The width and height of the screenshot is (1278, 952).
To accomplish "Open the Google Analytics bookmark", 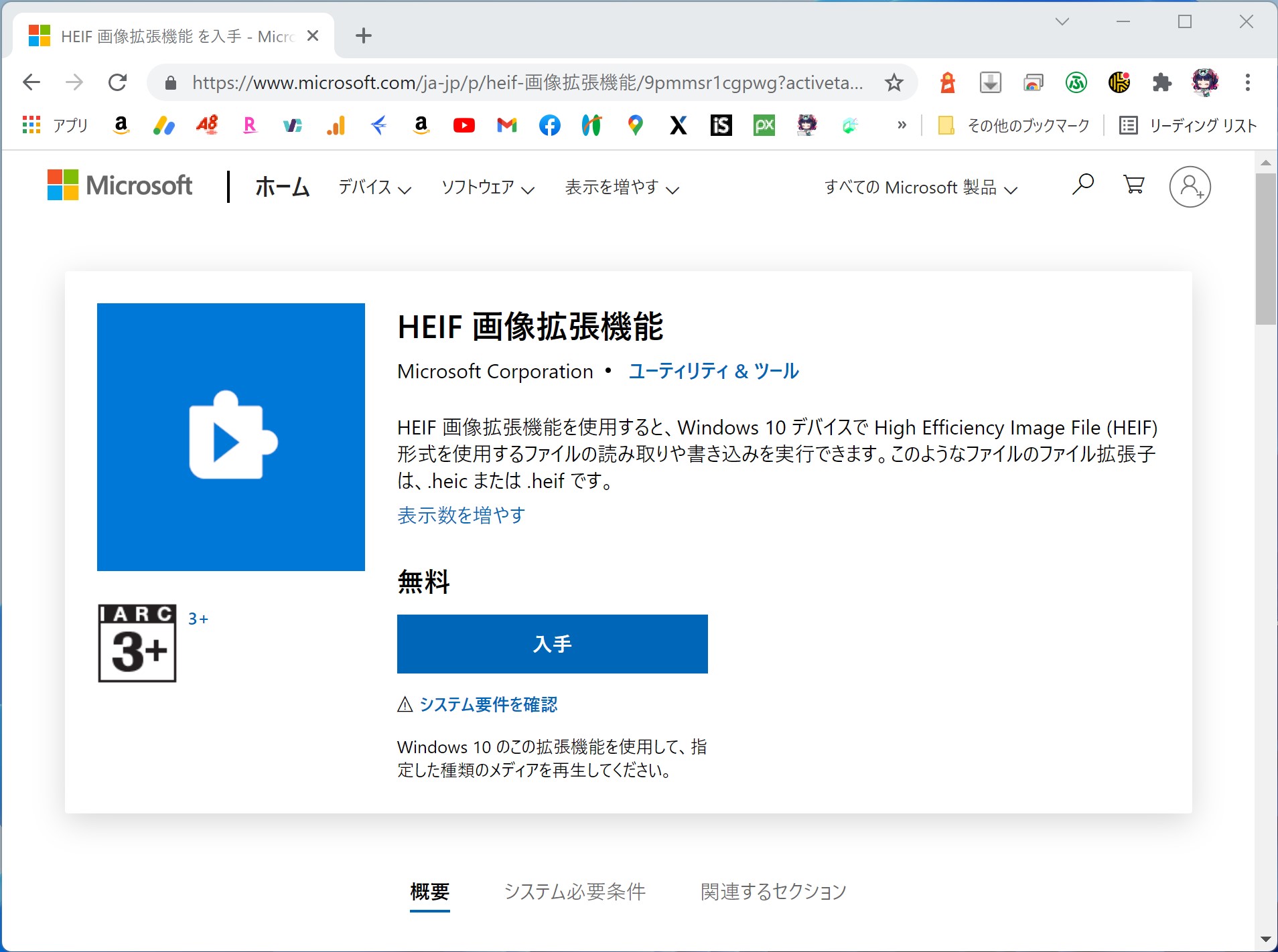I will pos(336,125).
